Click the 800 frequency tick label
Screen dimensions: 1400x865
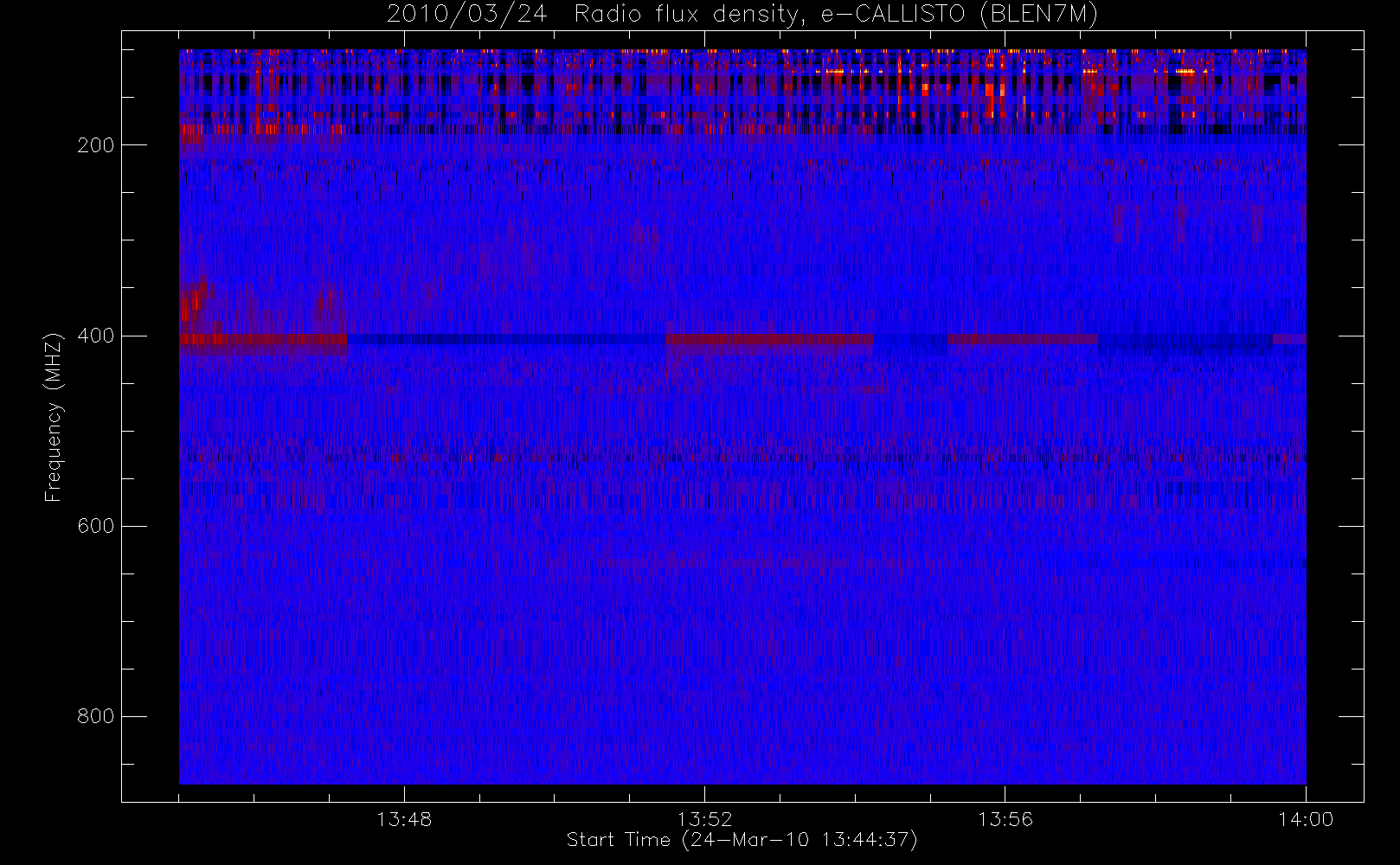[x=95, y=716]
